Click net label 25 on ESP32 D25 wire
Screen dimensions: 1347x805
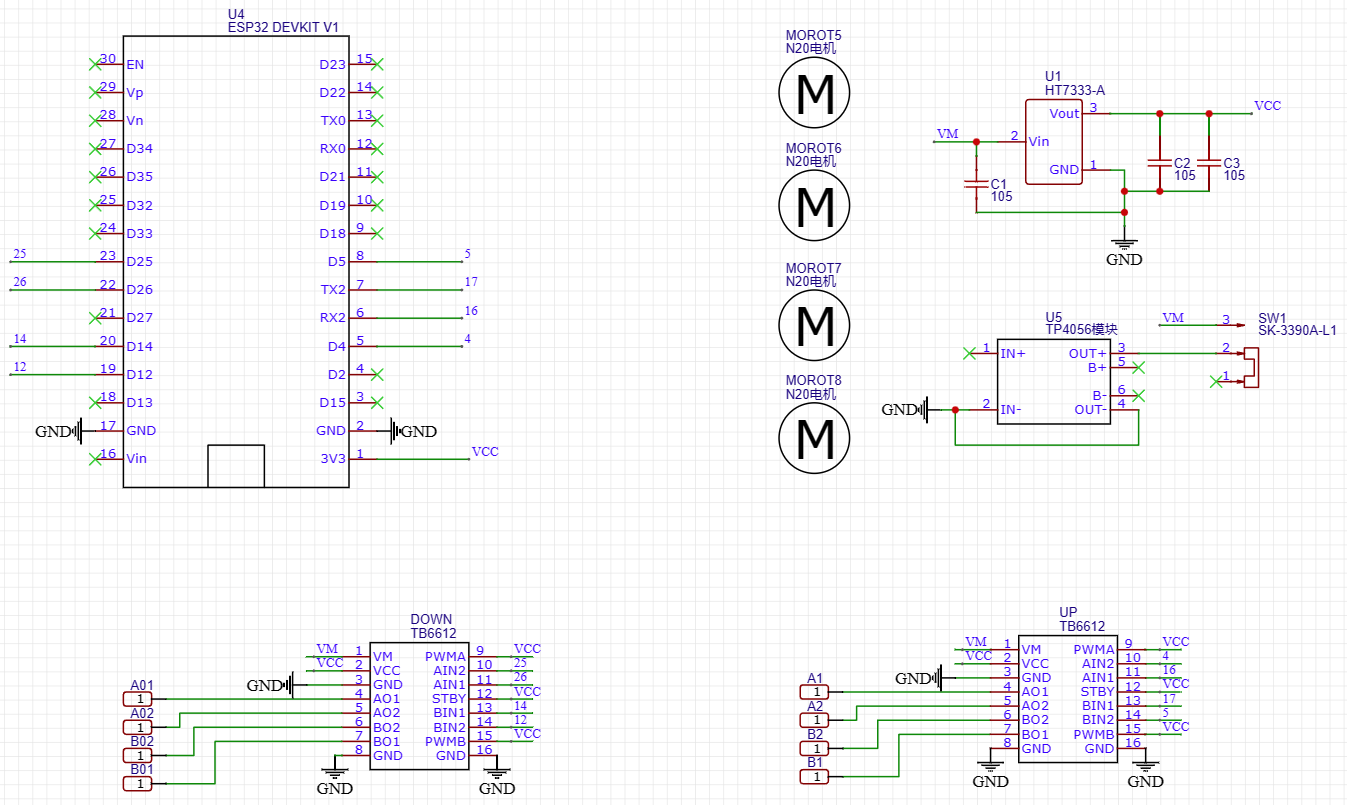pos(20,254)
